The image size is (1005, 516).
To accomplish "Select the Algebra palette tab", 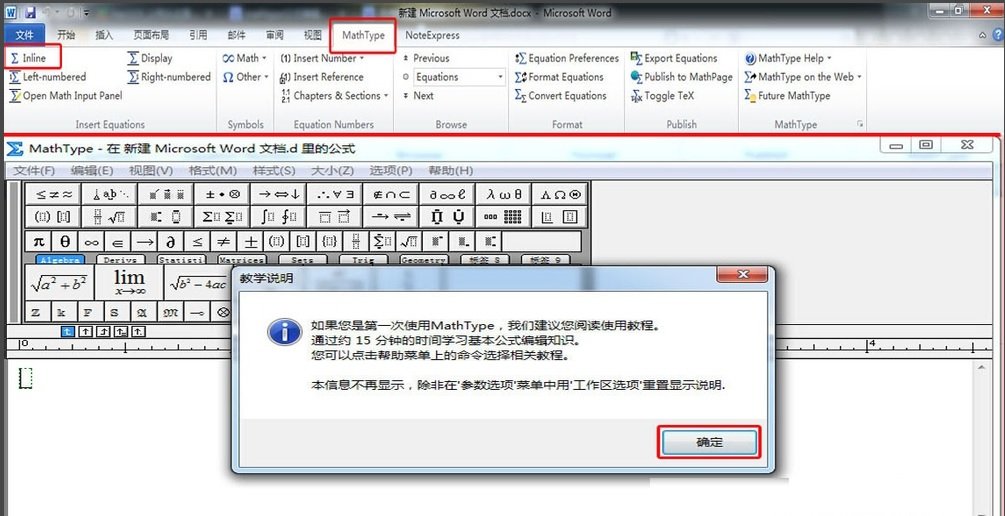I will point(60,260).
